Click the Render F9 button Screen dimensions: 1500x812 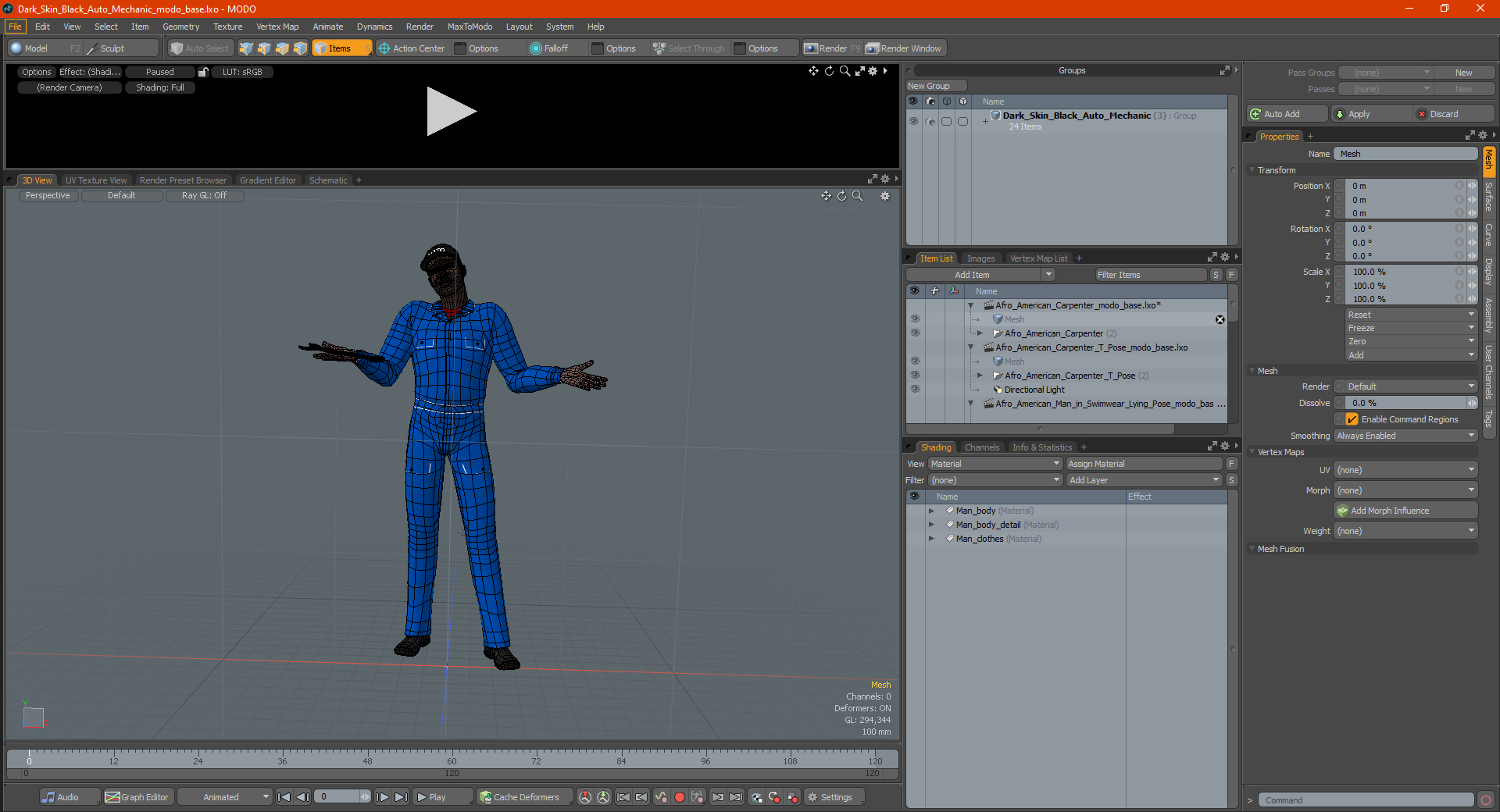click(x=832, y=48)
